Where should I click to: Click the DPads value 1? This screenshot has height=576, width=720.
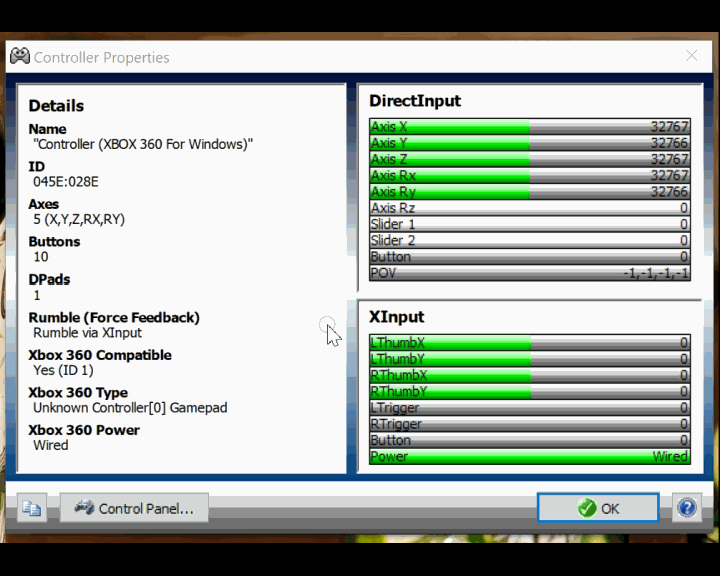tap(37, 295)
